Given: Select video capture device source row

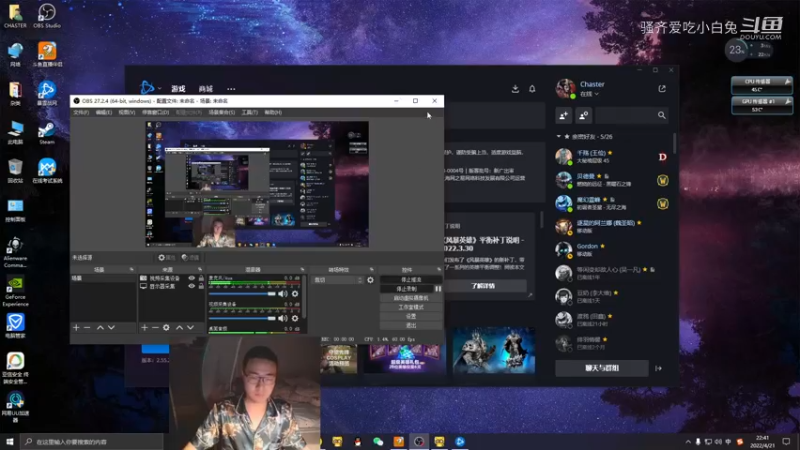Looking at the screenshot, I should pos(171,279).
